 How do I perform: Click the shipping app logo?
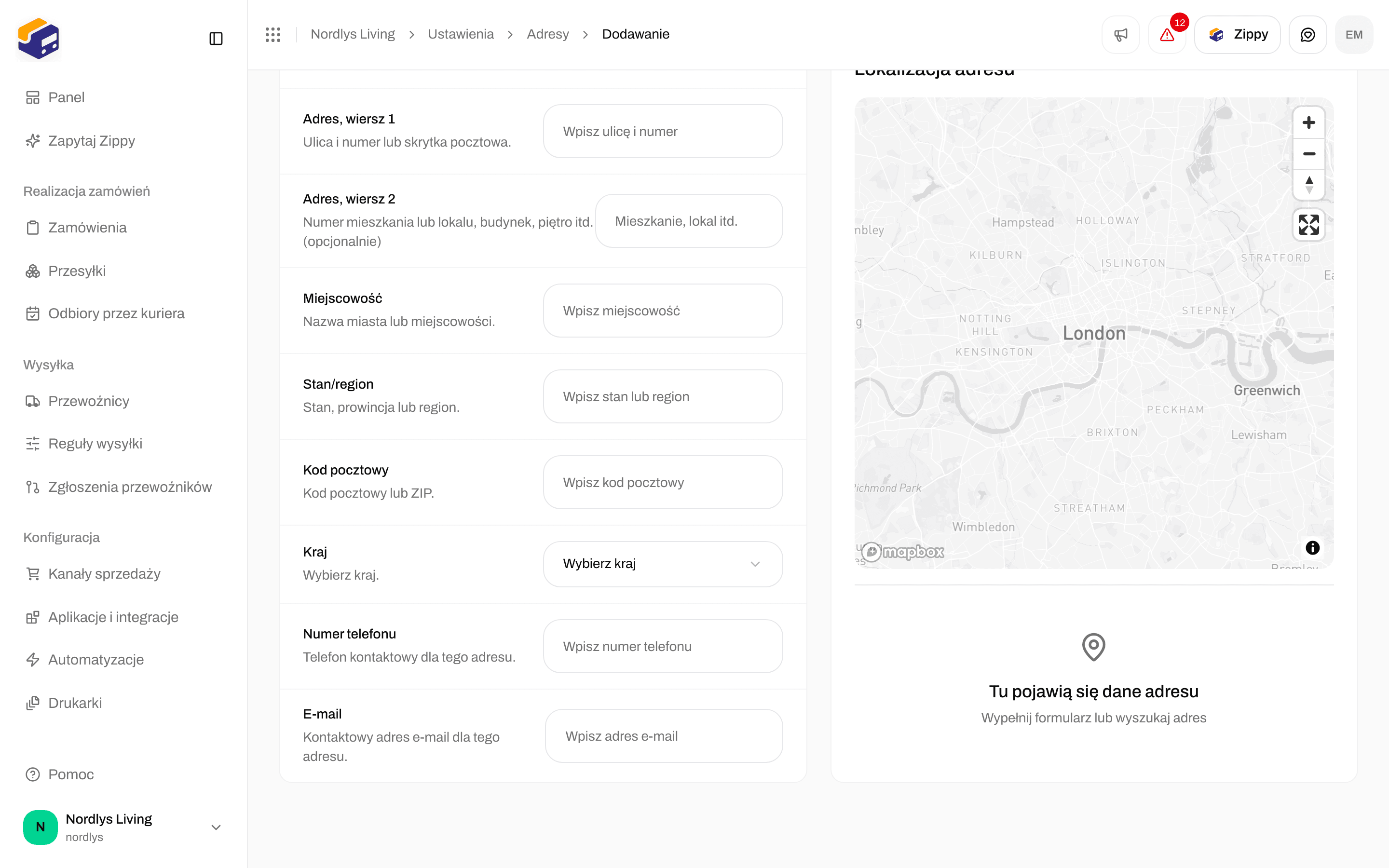[x=39, y=39]
